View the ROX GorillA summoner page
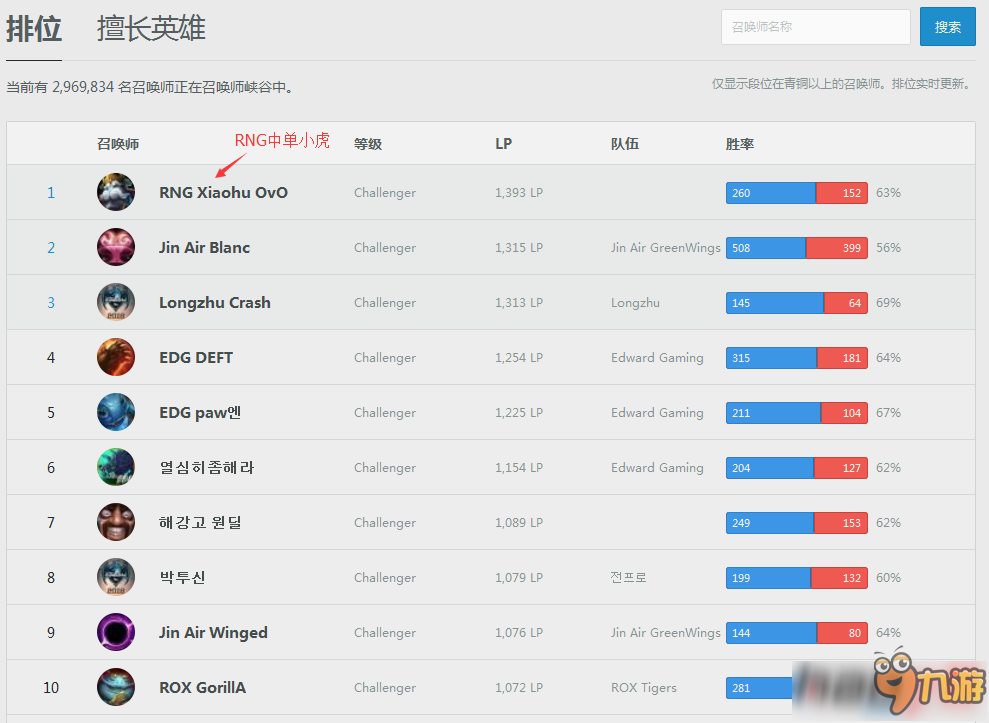The width and height of the screenshot is (989, 723). tap(202, 688)
